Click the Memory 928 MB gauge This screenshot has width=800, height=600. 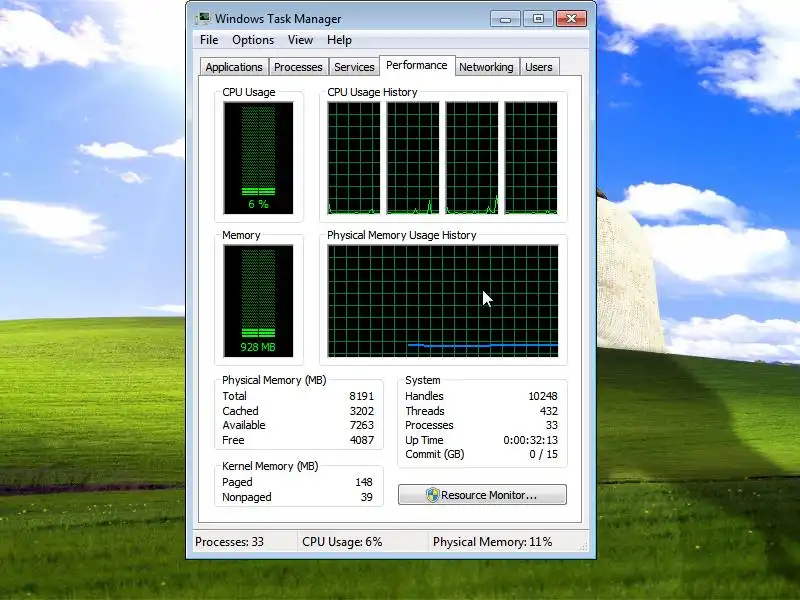258,301
